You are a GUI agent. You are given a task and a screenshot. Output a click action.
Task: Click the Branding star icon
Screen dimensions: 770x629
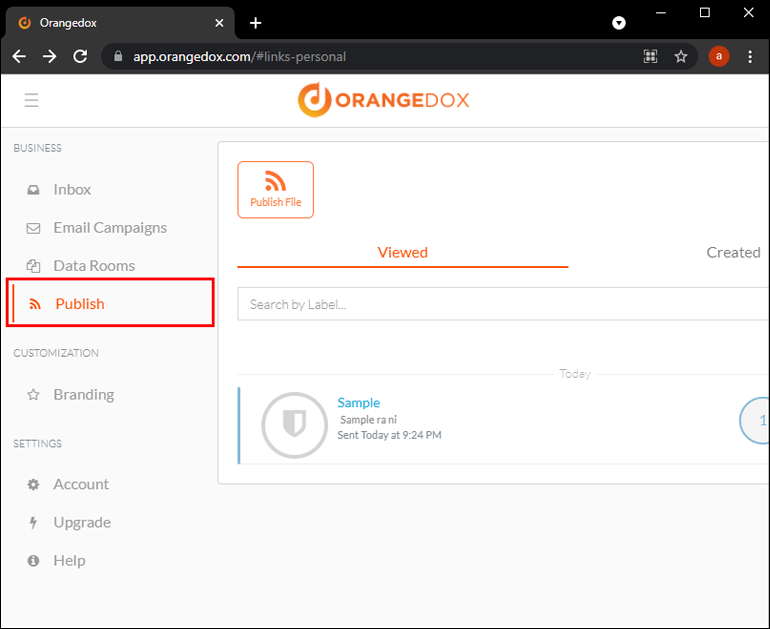(33, 395)
